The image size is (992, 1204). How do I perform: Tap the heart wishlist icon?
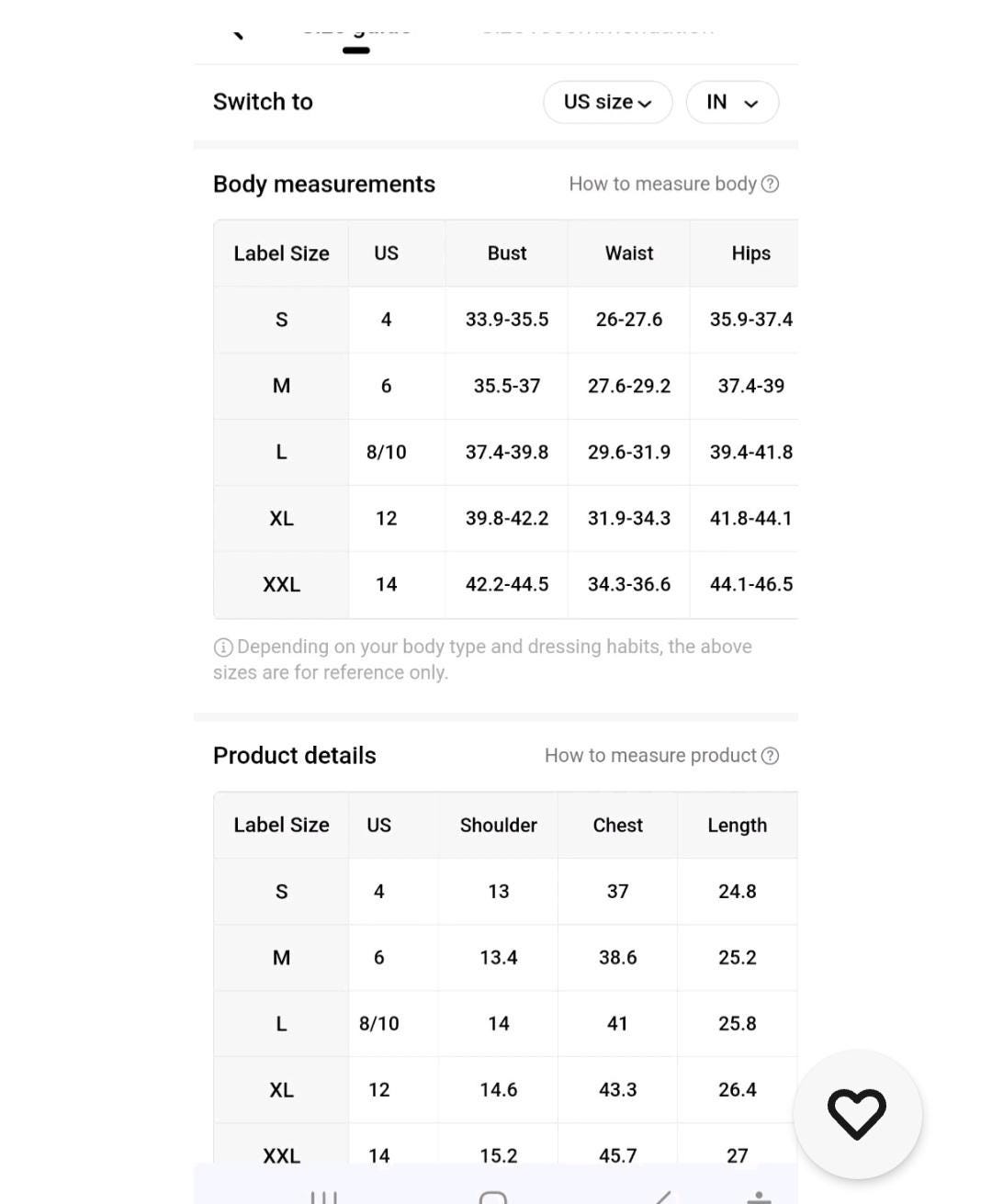click(x=857, y=1114)
